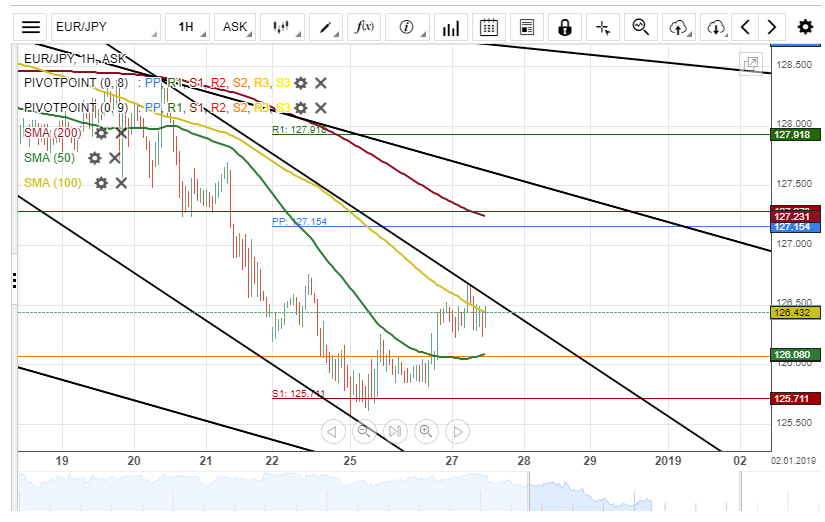Image resolution: width=825 pixels, height=522 pixels.
Task: Click the SMA (200) legend label
Action: pyautogui.click(x=53, y=133)
